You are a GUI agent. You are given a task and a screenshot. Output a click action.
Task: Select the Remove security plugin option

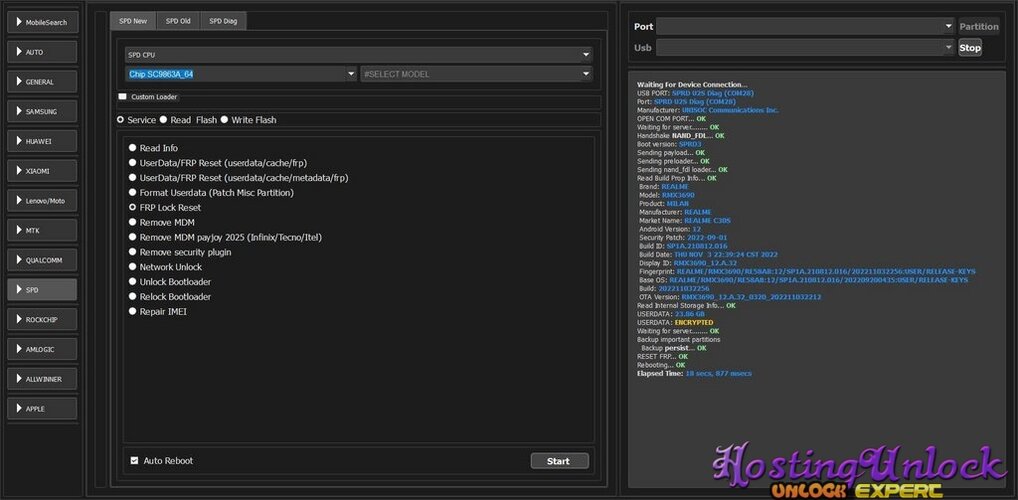(x=180, y=252)
